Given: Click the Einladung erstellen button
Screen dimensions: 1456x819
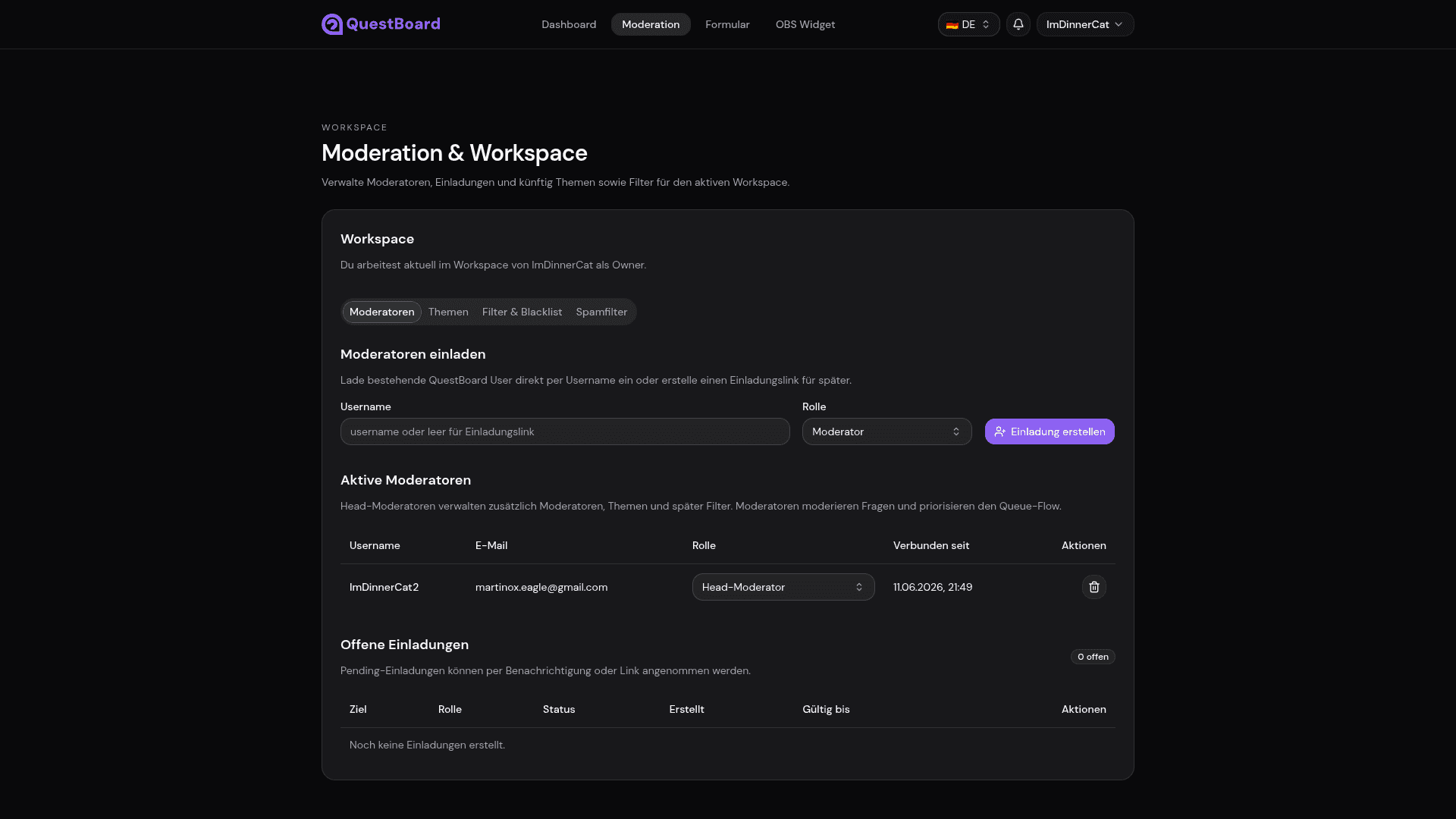Looking at the screenshot, I should coord(1050,431).
